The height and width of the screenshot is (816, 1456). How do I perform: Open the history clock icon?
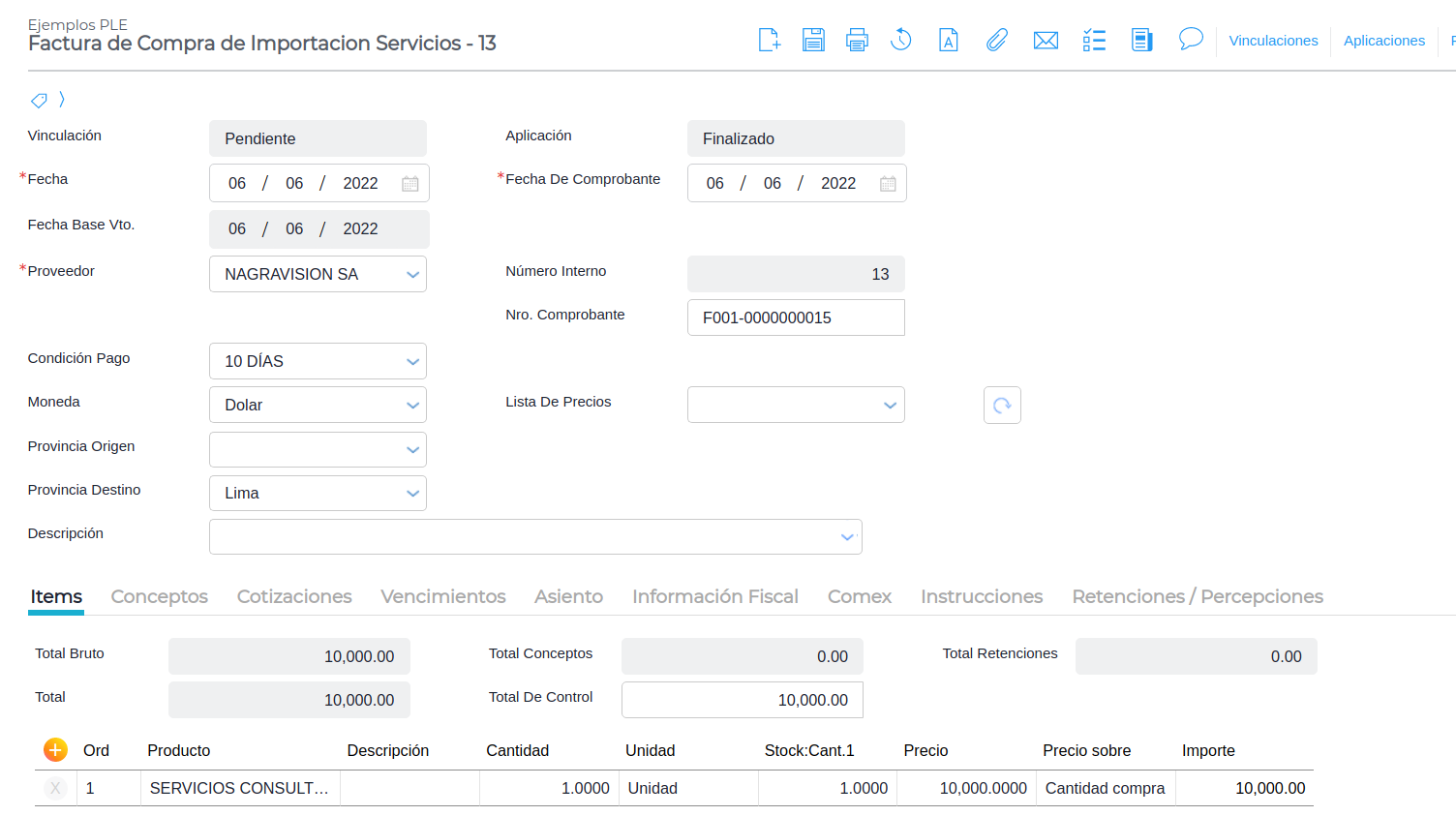click(x=901, y=40)
